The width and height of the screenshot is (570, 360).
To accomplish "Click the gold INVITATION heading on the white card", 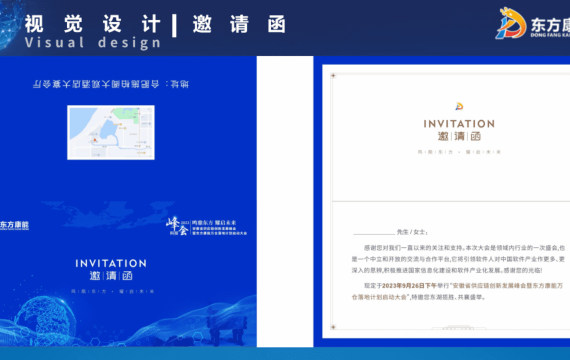I will tap(459, 124).
